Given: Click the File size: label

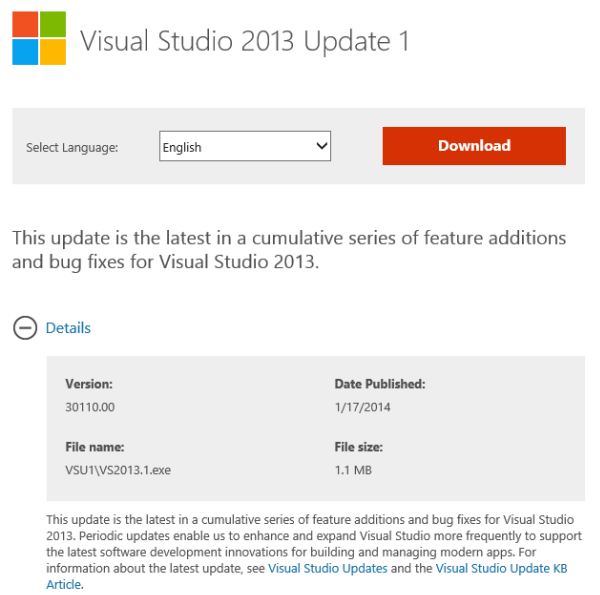Looking at the screenshot, I should [x=359, y=447].
